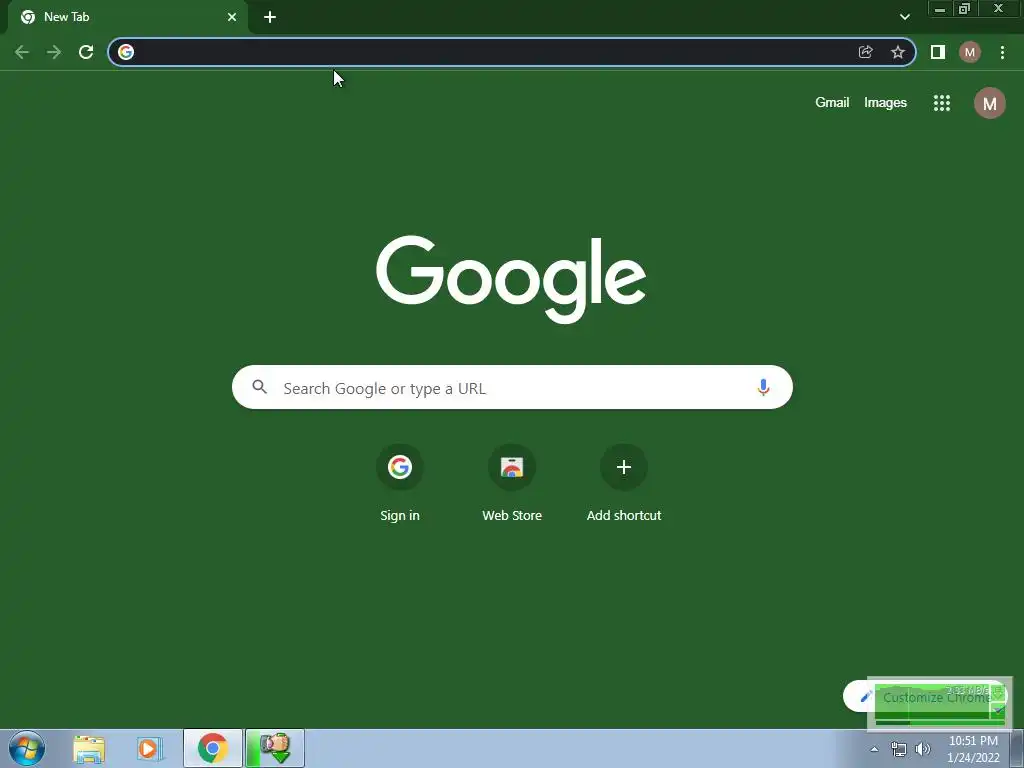The image size is (1024, 768).
Task: Open the side panel icon in toolbar
Action: tap(938, 52)
